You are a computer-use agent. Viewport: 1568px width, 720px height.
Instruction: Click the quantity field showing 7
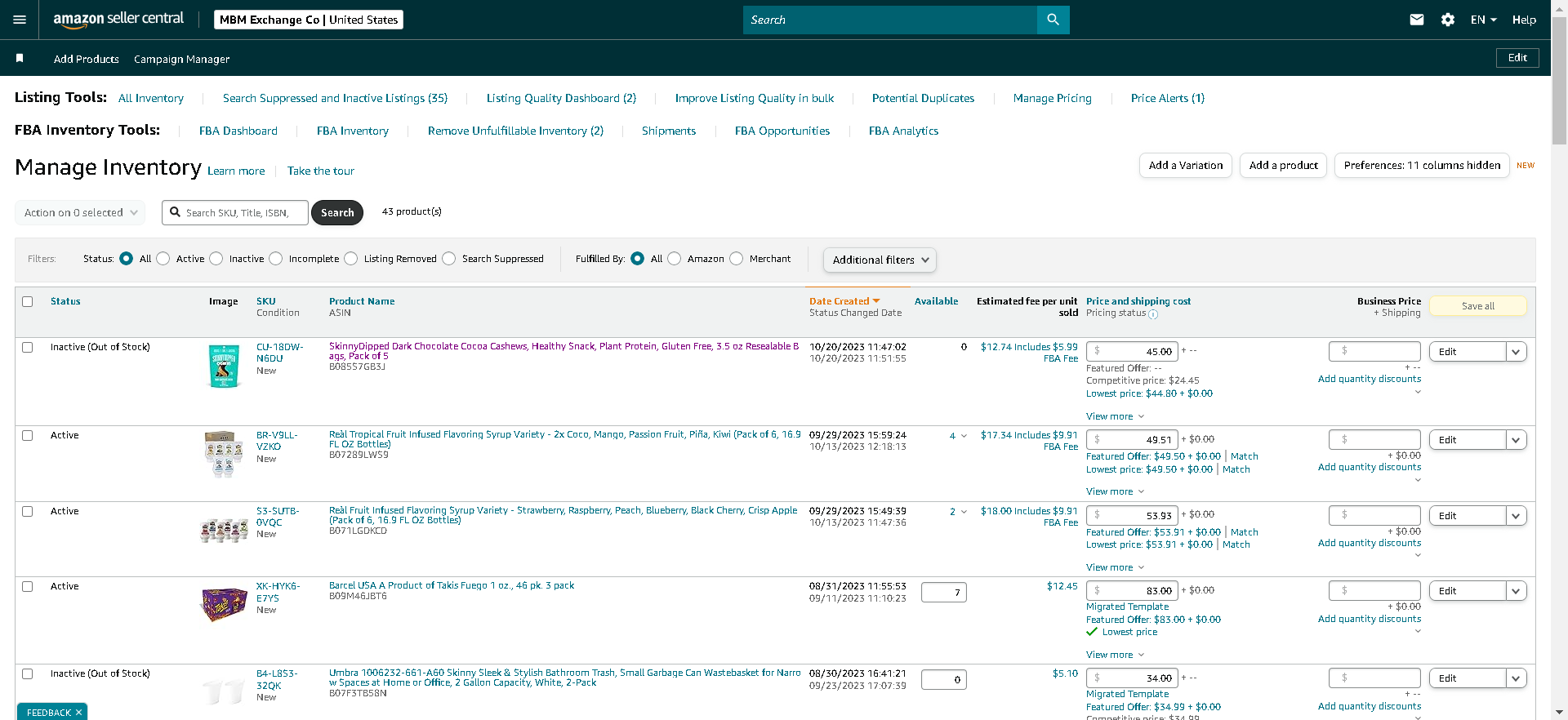point(944,593)
